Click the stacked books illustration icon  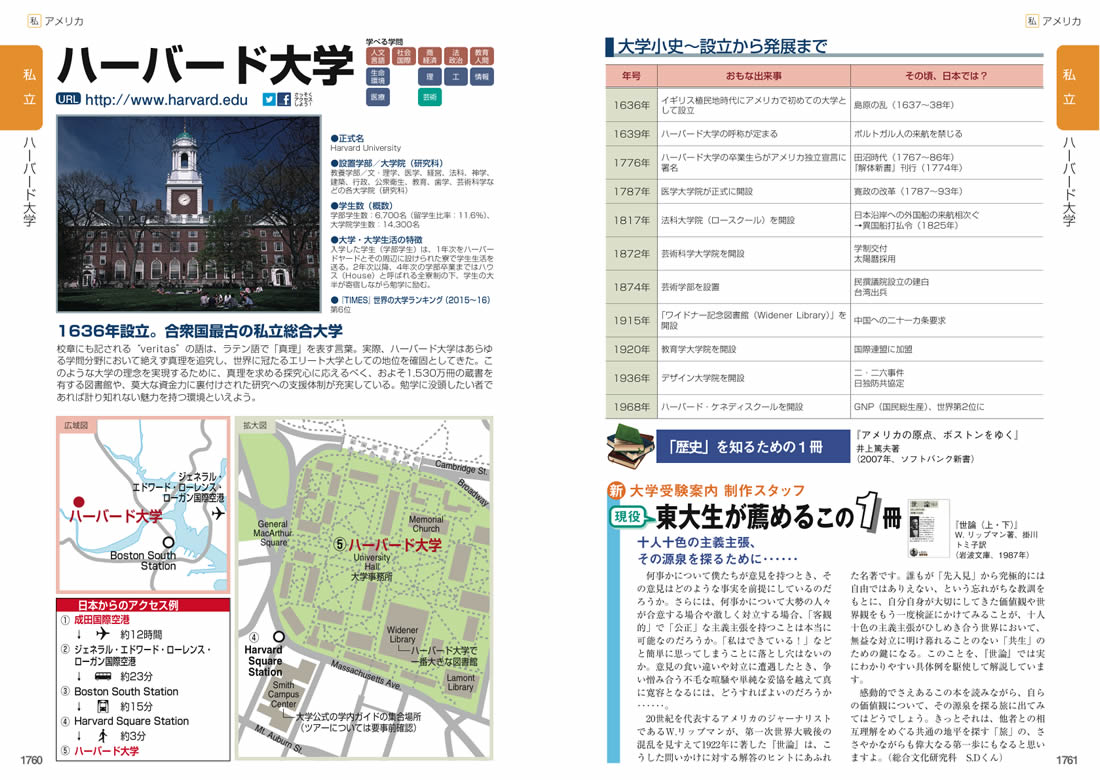coord(629,446)
